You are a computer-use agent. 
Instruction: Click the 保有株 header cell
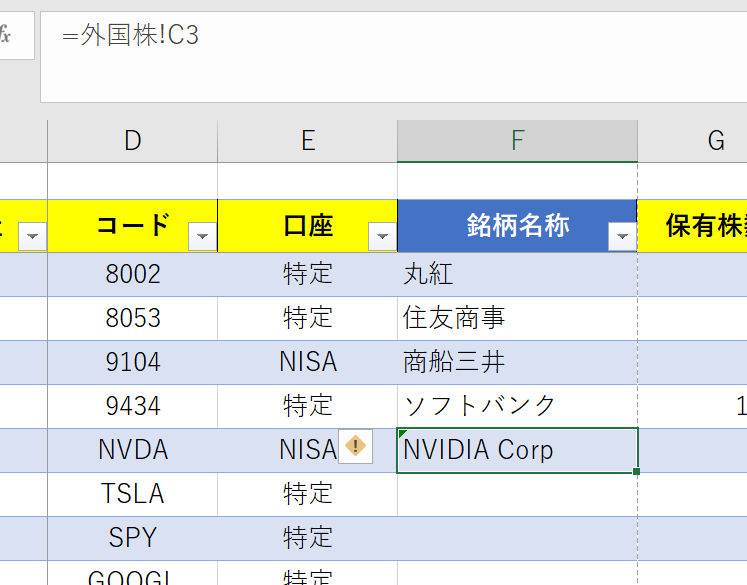point(693,226)
